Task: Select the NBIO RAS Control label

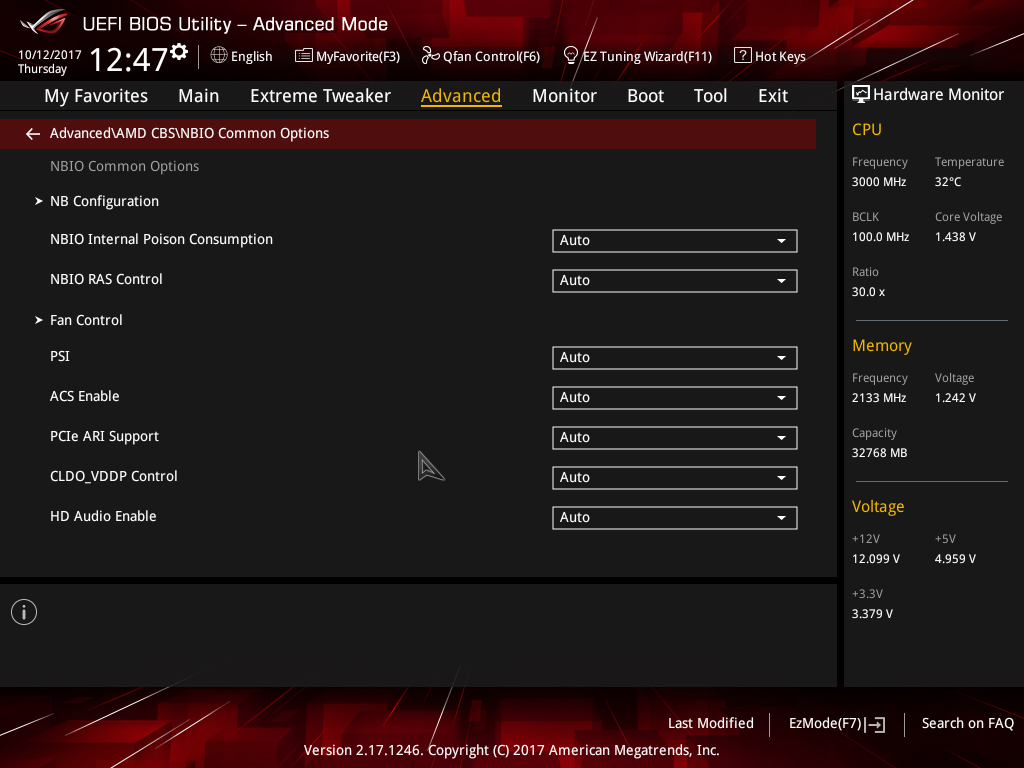Action: 106,280
